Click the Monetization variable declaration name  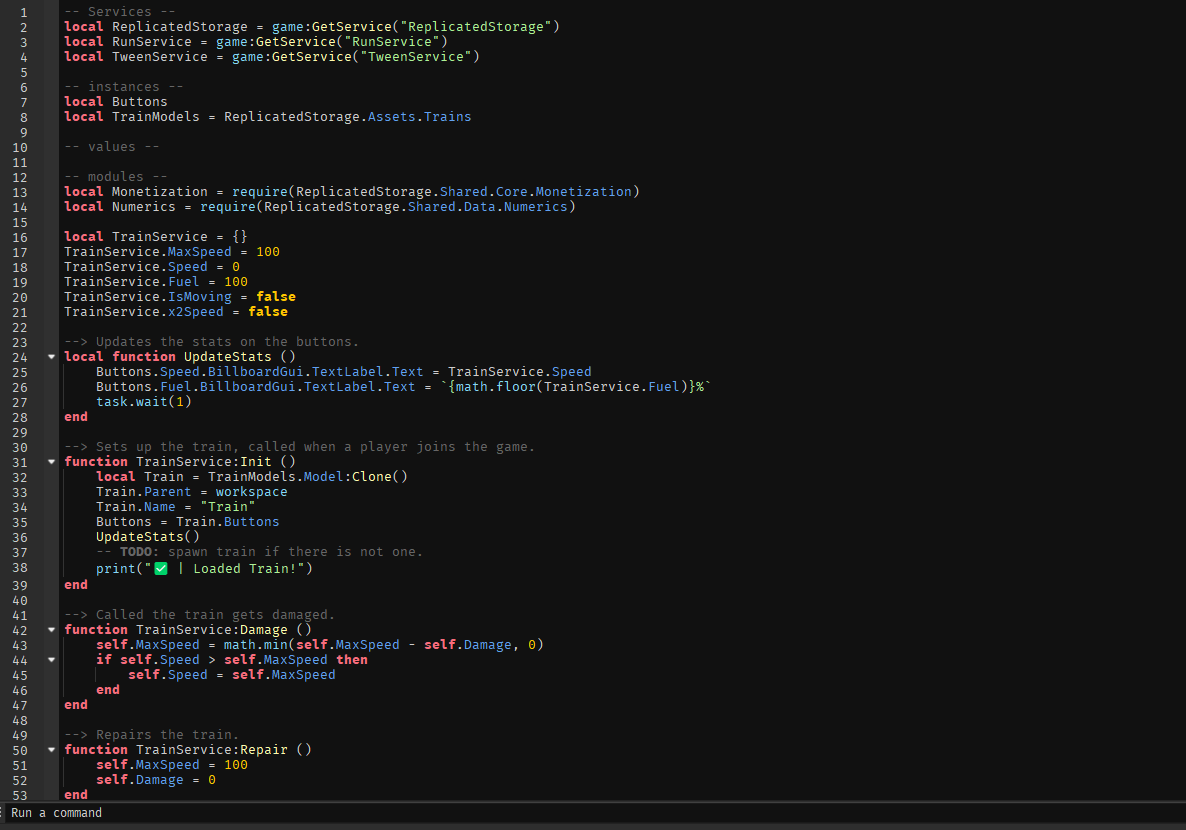[159, 192]
